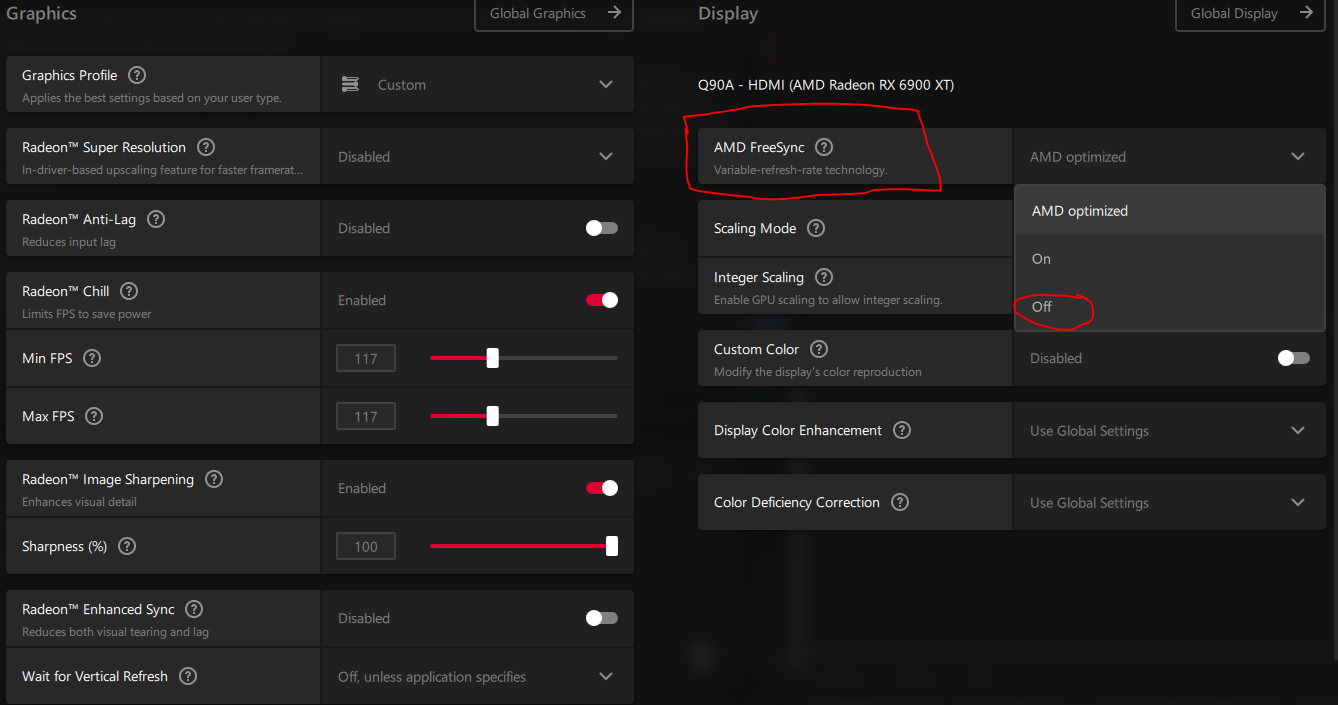Show help for Wait for Vertical Refresh
Screen dimensions: 1338x705
[188, 676]
